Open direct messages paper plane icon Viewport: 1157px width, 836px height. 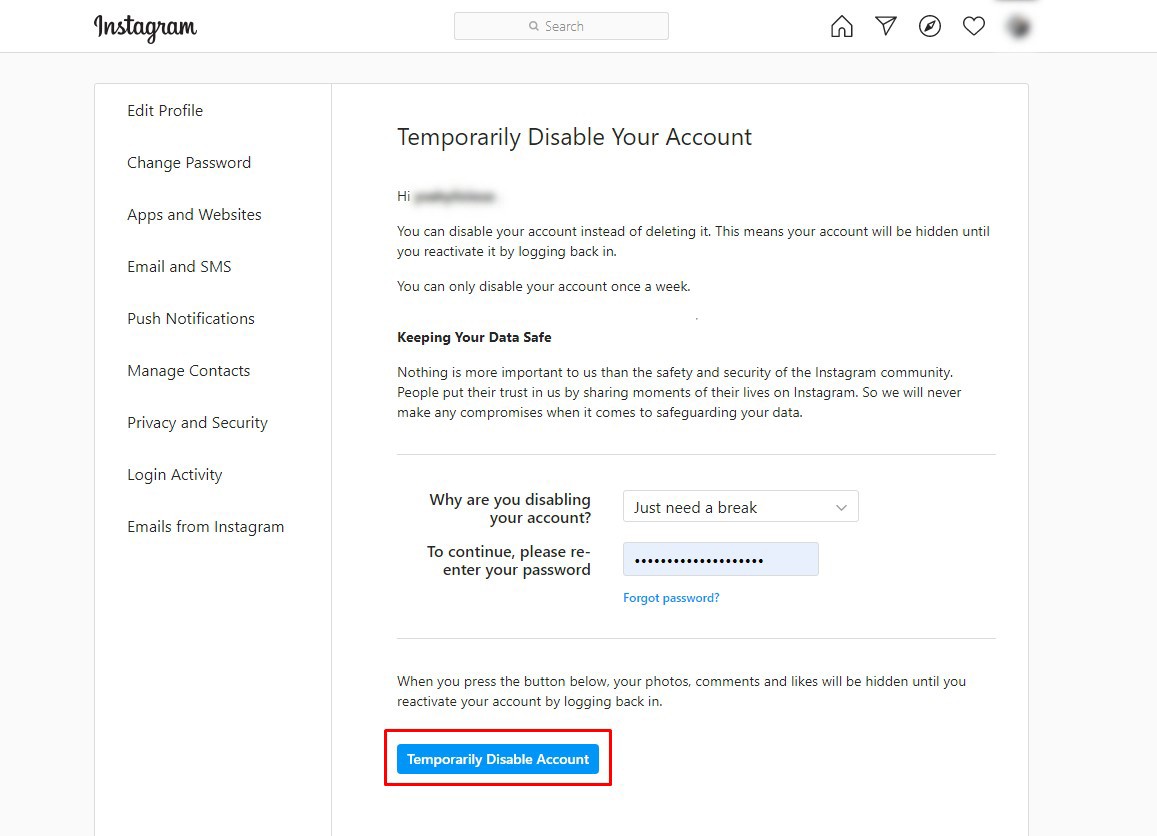[x=886, y=27]
